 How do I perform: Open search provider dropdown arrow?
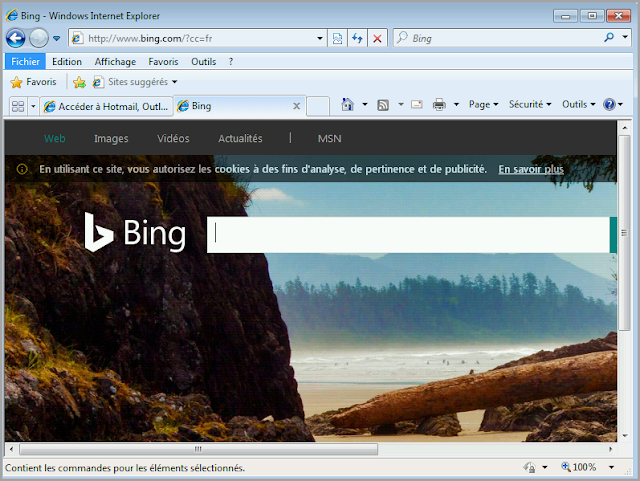click(x=625, y=37)
